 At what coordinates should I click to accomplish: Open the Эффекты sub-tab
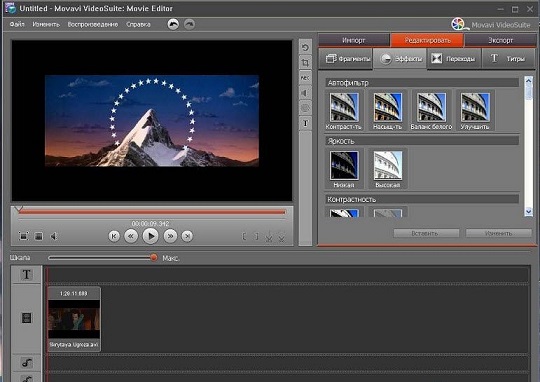click(x=400, y=59)
